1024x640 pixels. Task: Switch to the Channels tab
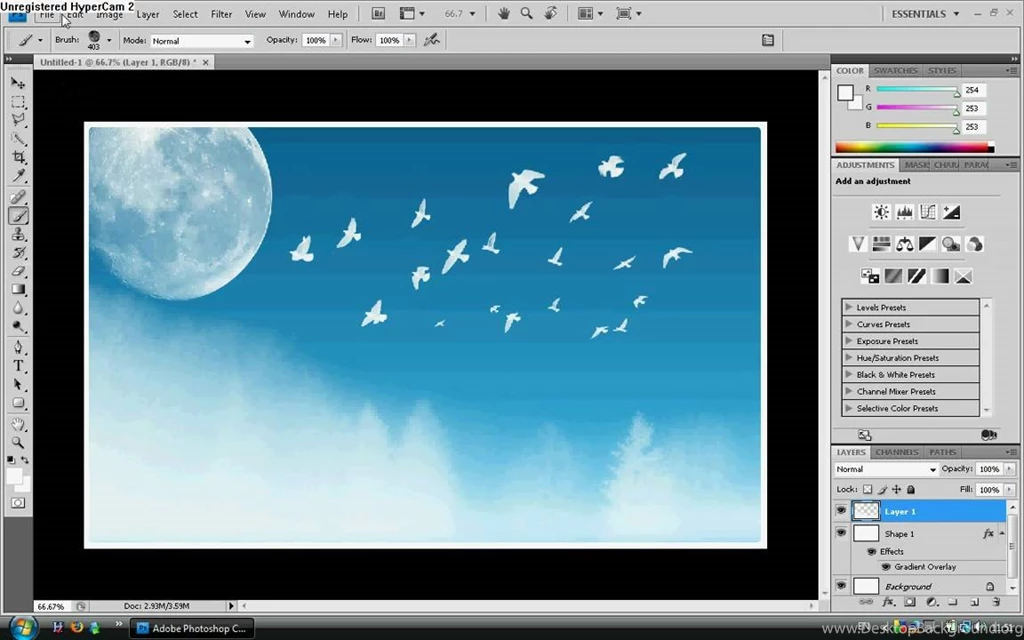coord(897,452)
